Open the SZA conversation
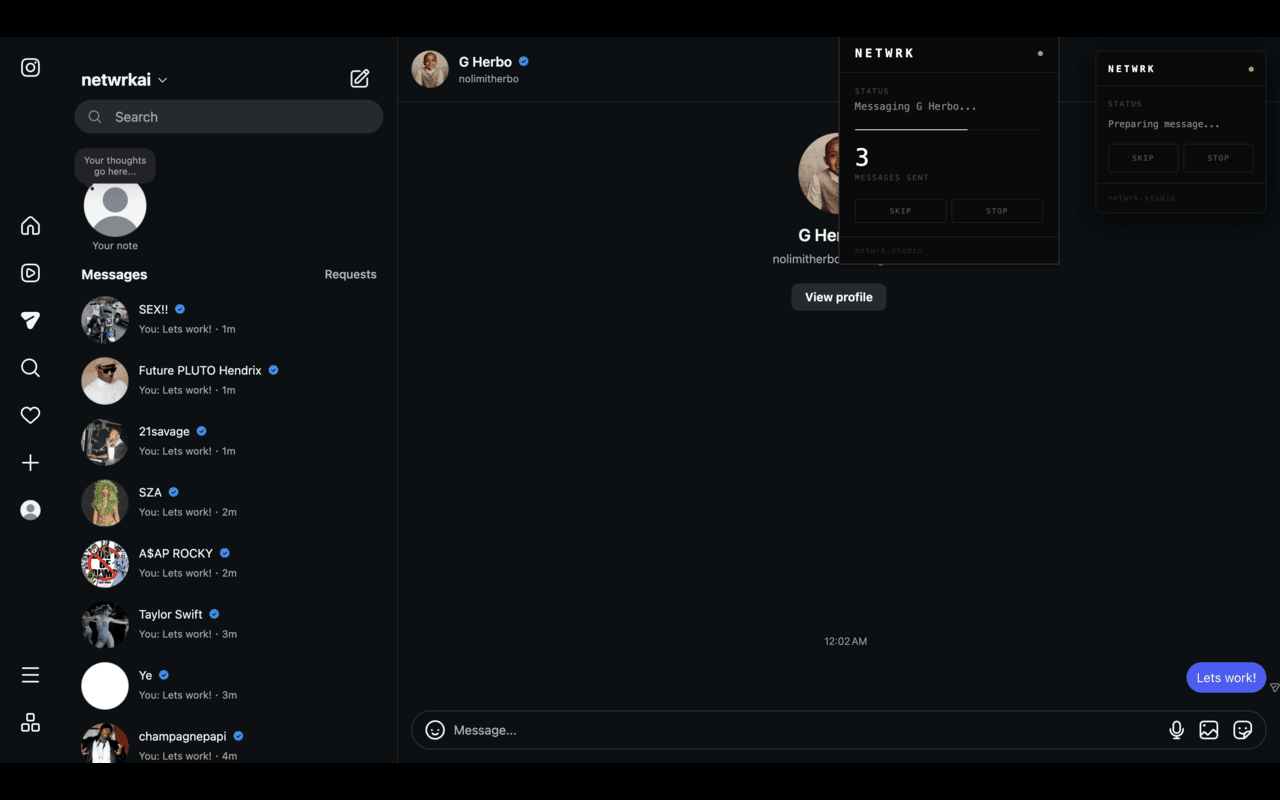 pyautogui.click(x=229, y=502)
